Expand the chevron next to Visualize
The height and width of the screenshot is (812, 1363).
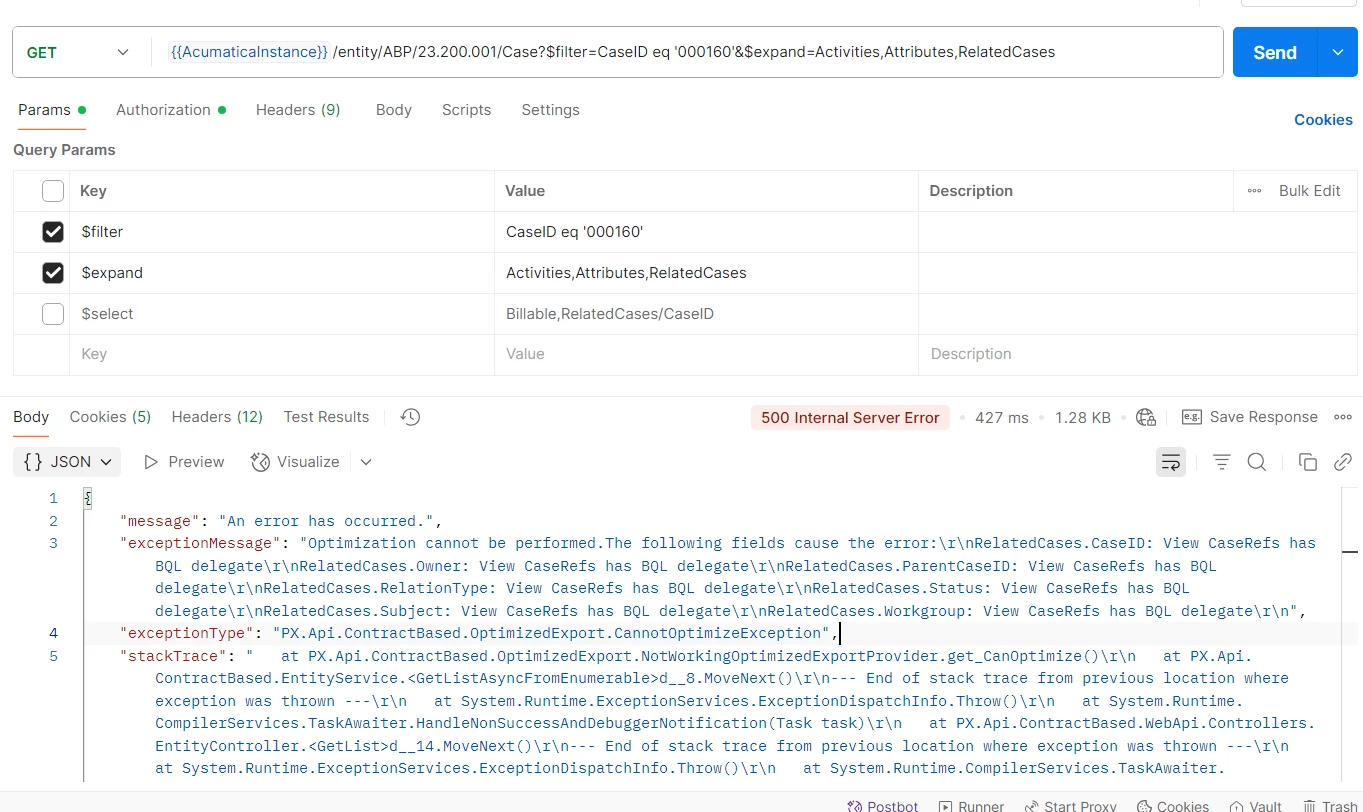pyautogui.click(x=366, y=462)
